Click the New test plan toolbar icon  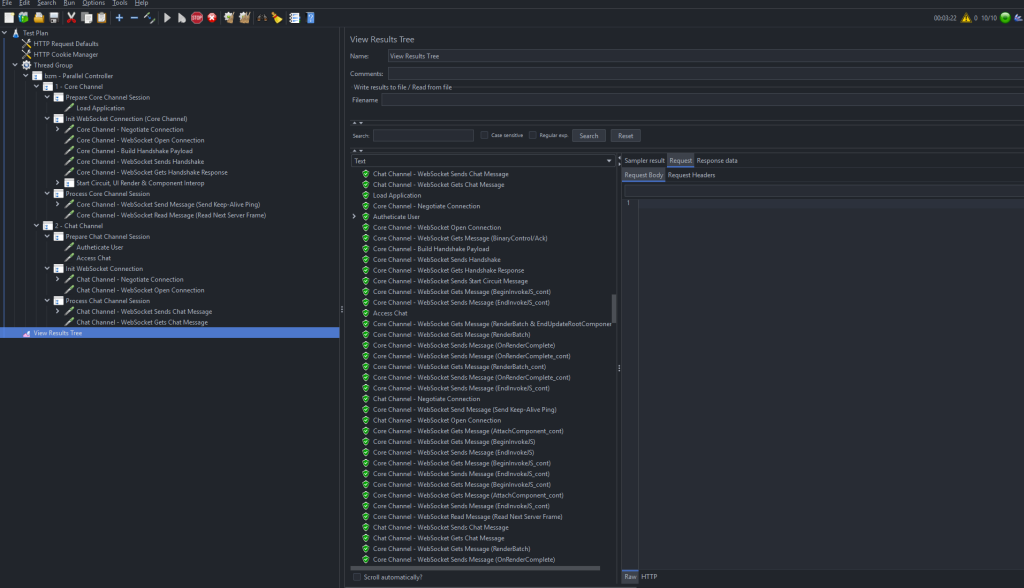click(x=9, y=18)
